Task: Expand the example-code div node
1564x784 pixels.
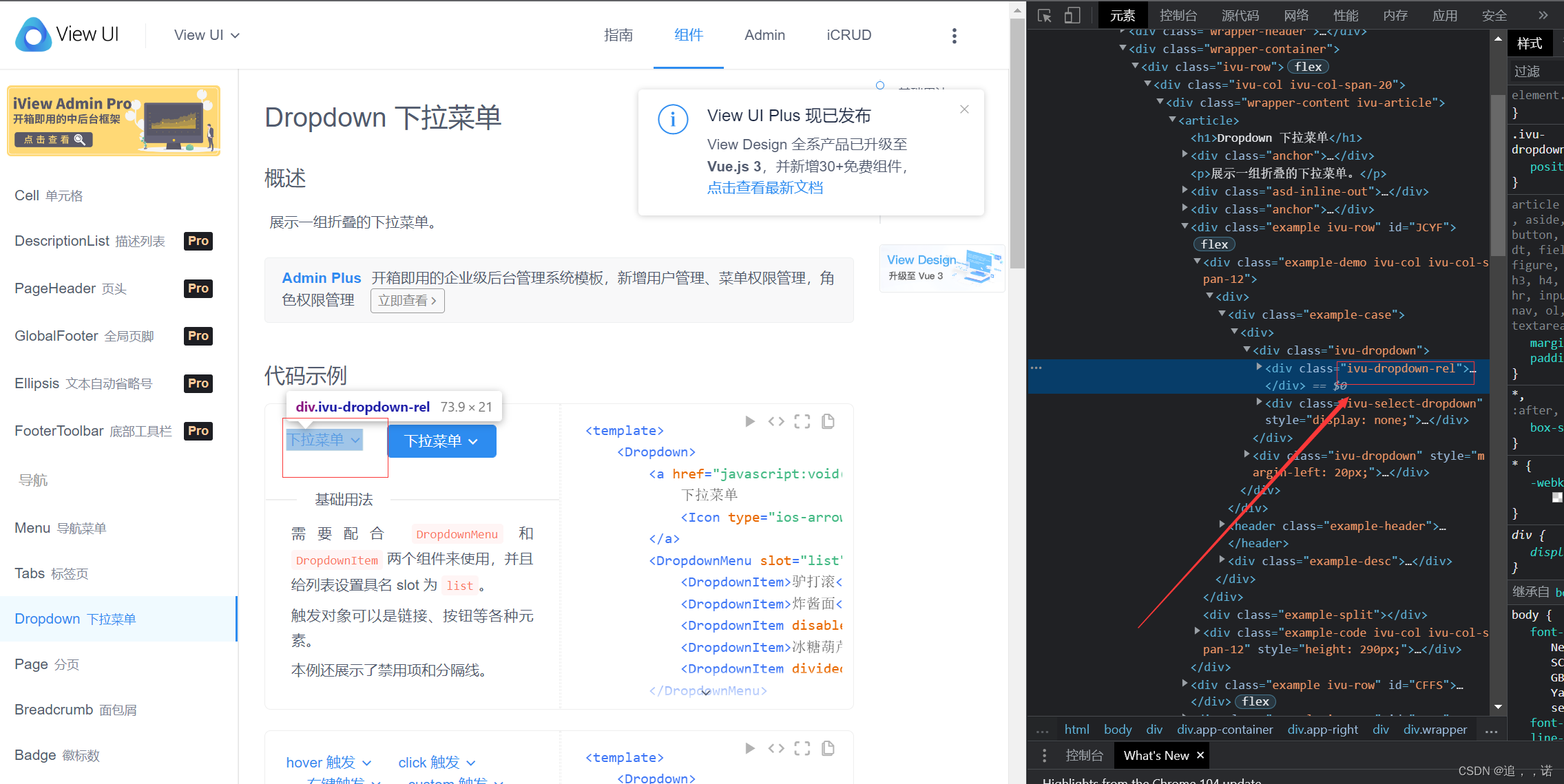Action: (1197, 632)
